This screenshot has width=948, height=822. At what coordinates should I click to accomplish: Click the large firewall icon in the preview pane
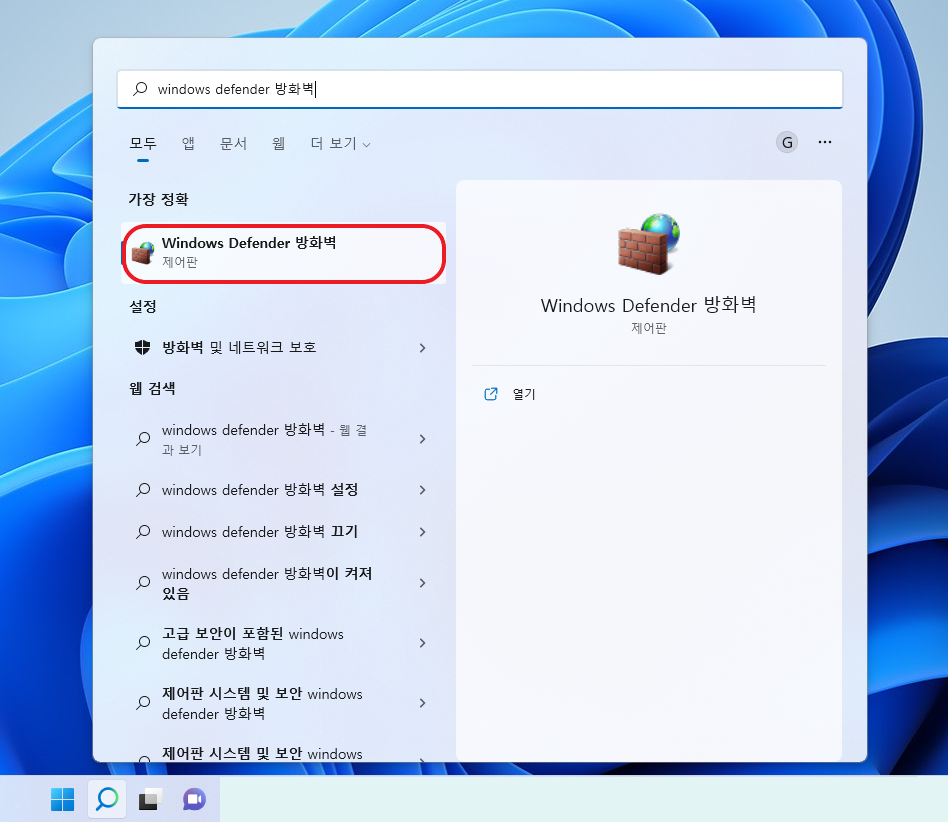[x=649, y=244]
